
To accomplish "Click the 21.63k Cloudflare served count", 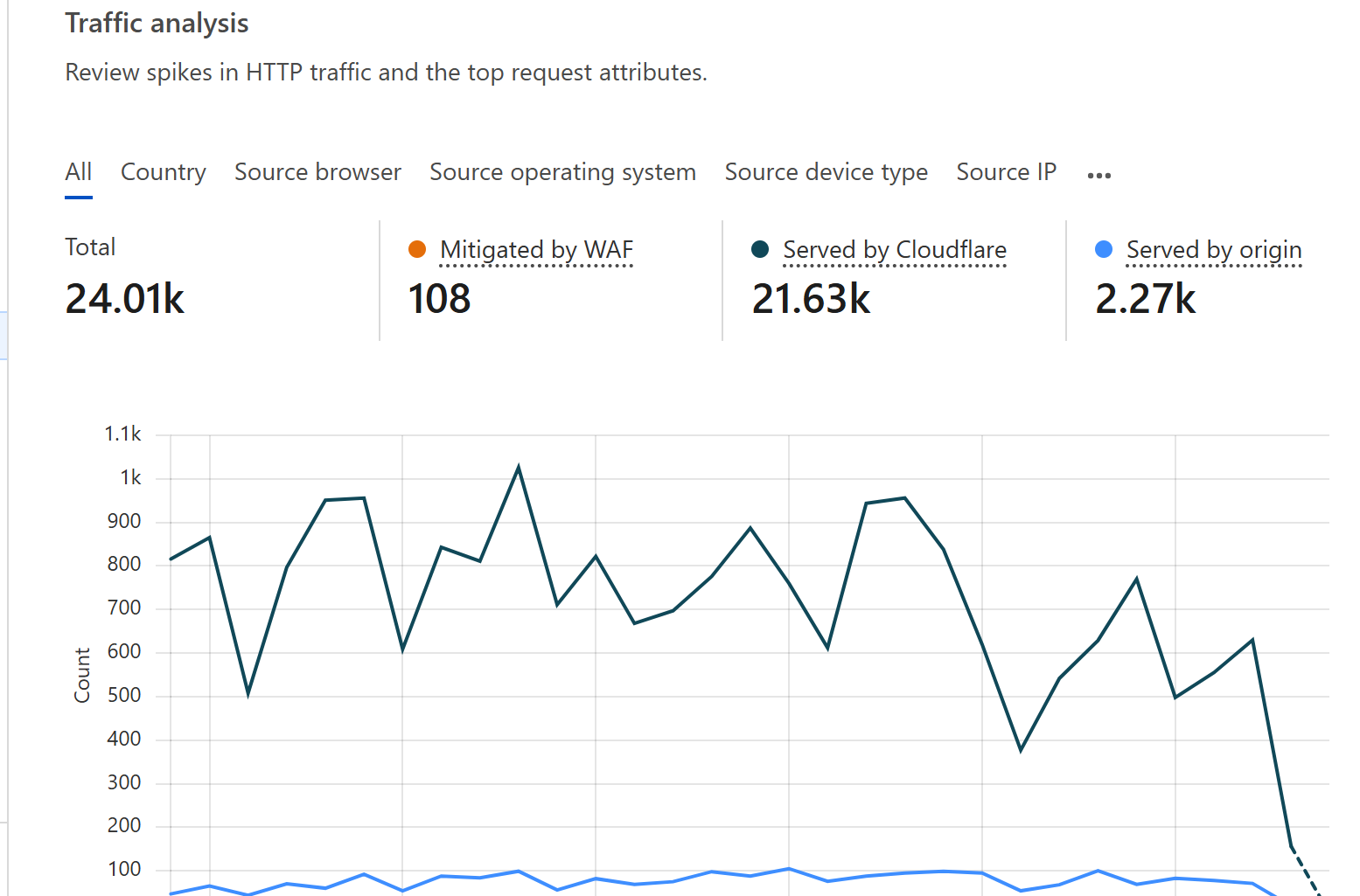I will pyautogui.click(x=811, y=299).
